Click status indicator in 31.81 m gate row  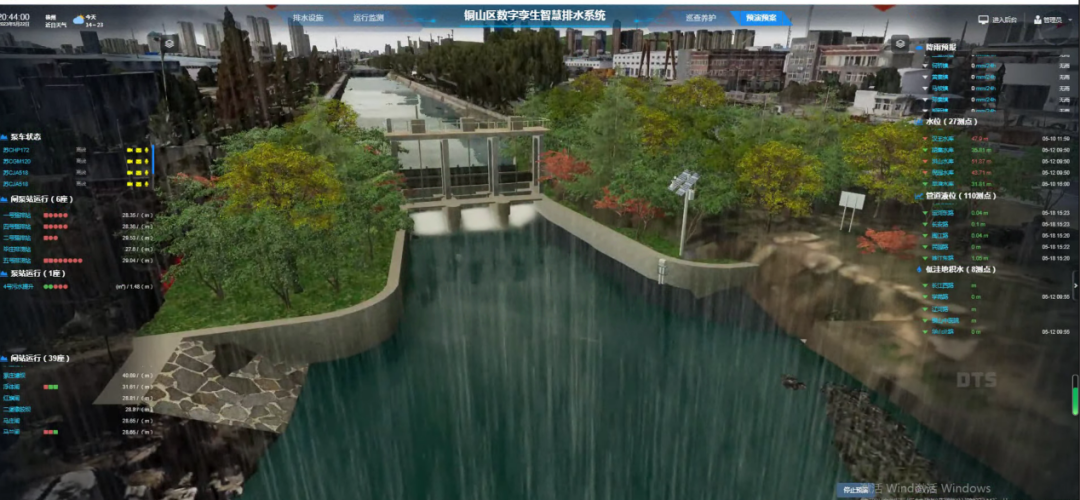click(x=50, y=387)
